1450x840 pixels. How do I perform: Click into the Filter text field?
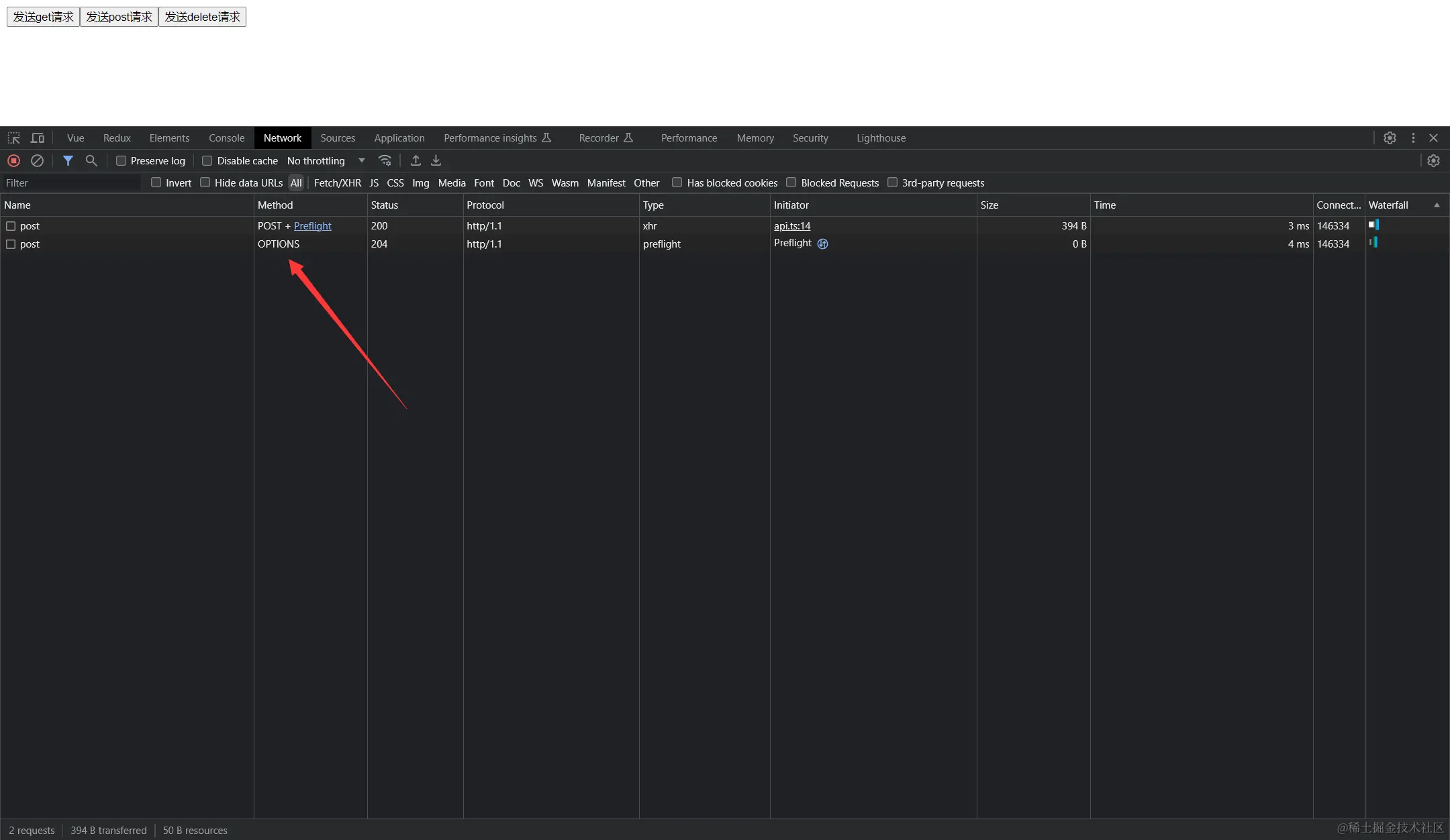70,183
